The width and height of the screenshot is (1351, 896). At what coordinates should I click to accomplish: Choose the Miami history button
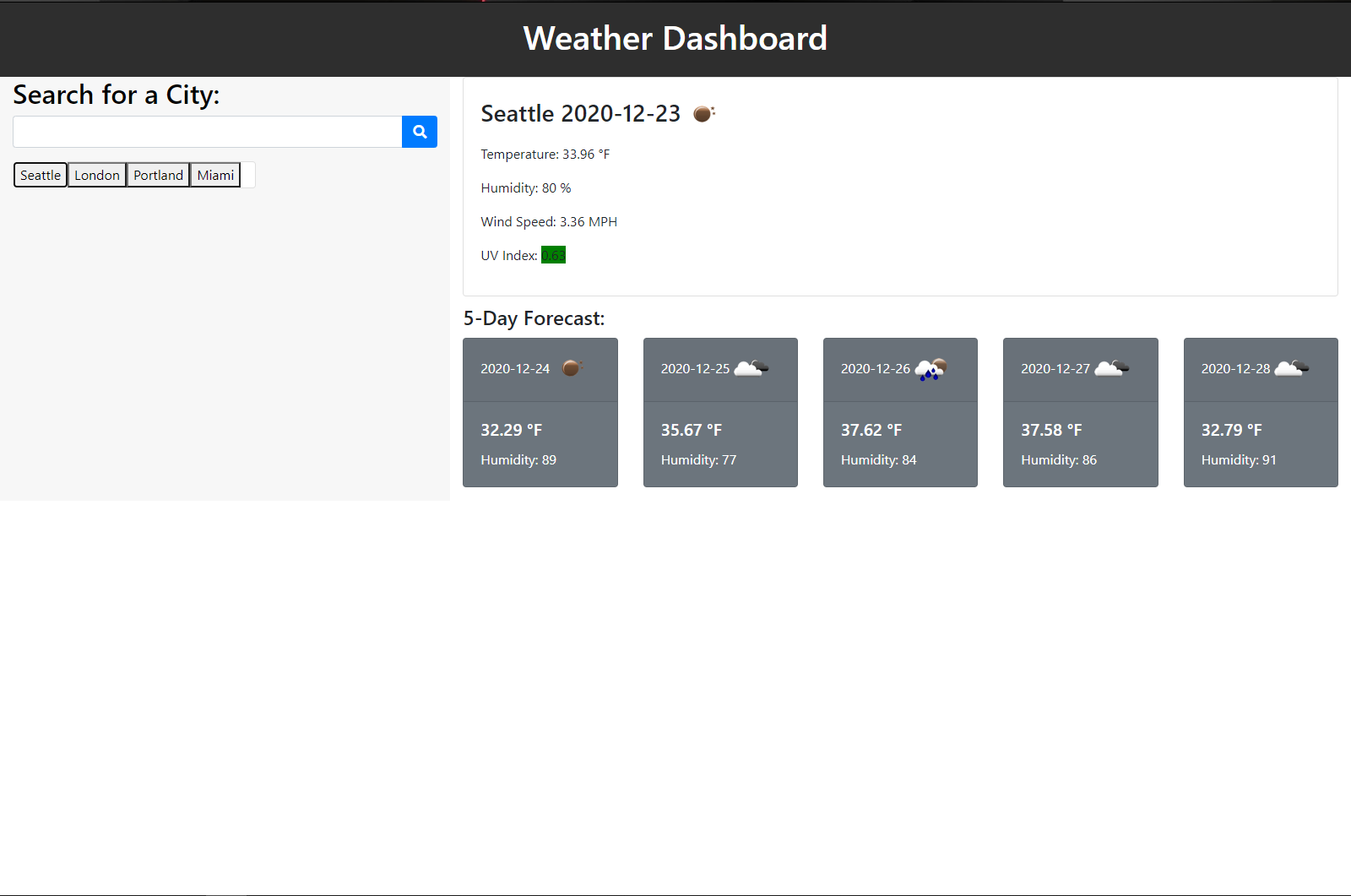click(215, 175)
